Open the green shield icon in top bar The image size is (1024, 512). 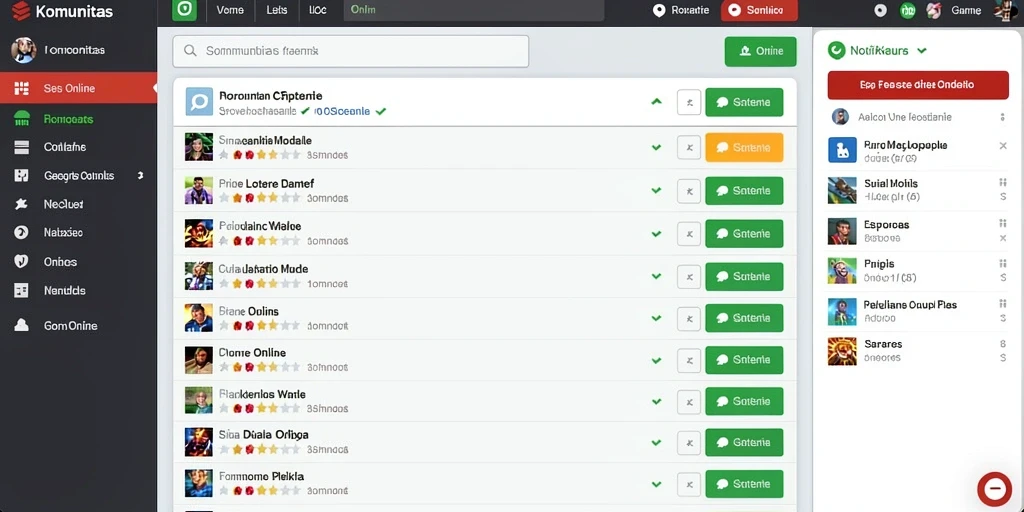click(x=184, y=10)
